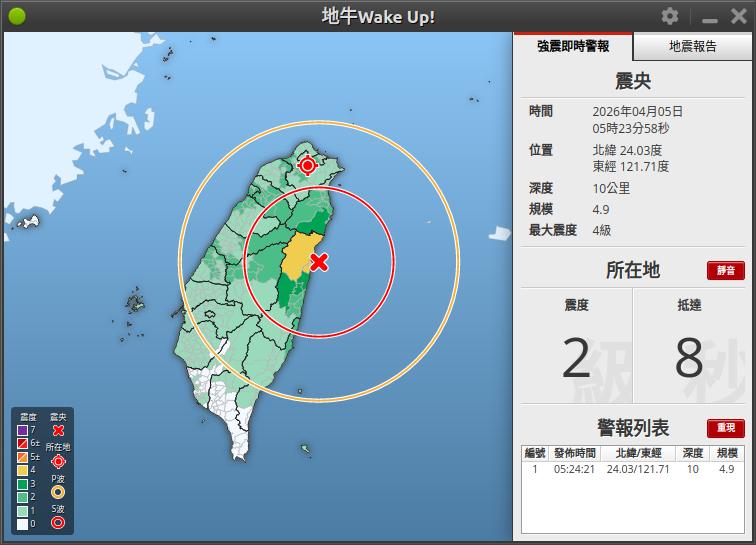Click the yellow intensity 4 legend swatch

(x=22, y=470)
